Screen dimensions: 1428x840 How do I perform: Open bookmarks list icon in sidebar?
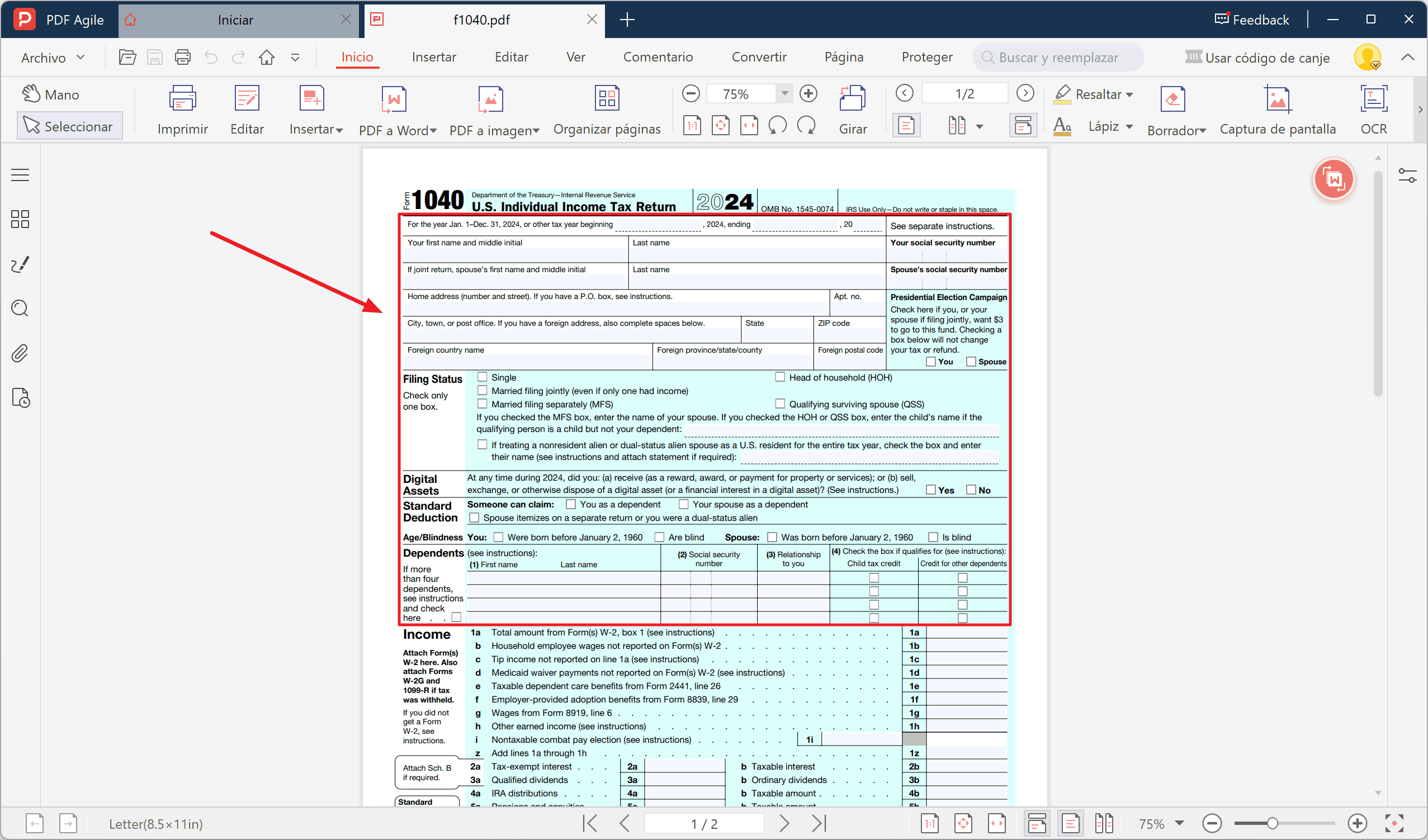20,175
